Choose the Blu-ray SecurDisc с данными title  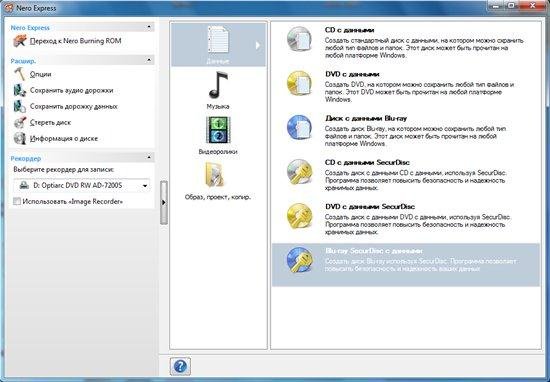click(x=374, y=251)
